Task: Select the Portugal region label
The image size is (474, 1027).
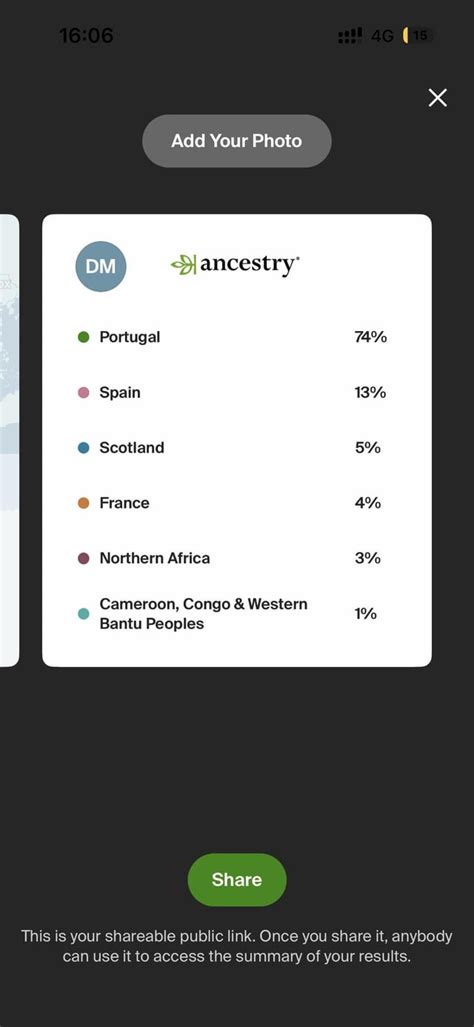Action: click(130, 337)
